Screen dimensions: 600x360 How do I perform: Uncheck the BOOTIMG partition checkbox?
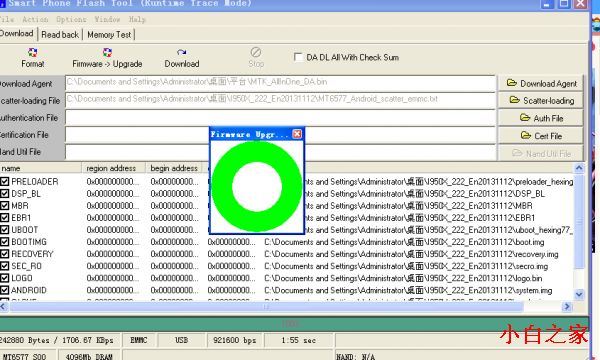[5, 242]
